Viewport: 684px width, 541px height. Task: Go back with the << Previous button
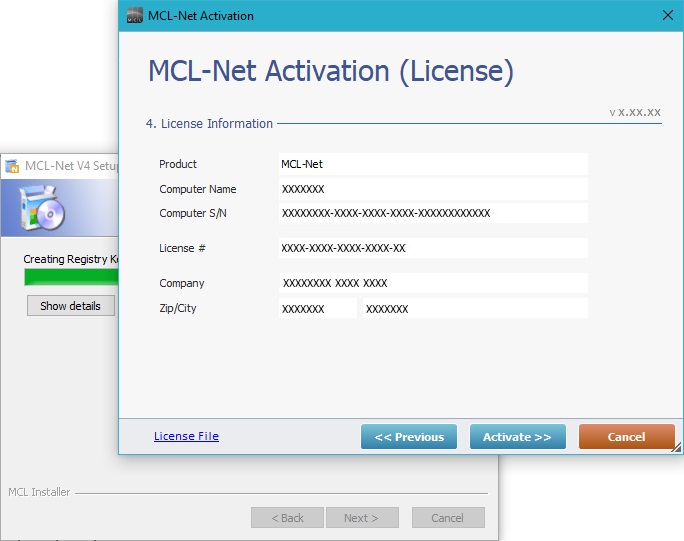click(x=408, y=437)
